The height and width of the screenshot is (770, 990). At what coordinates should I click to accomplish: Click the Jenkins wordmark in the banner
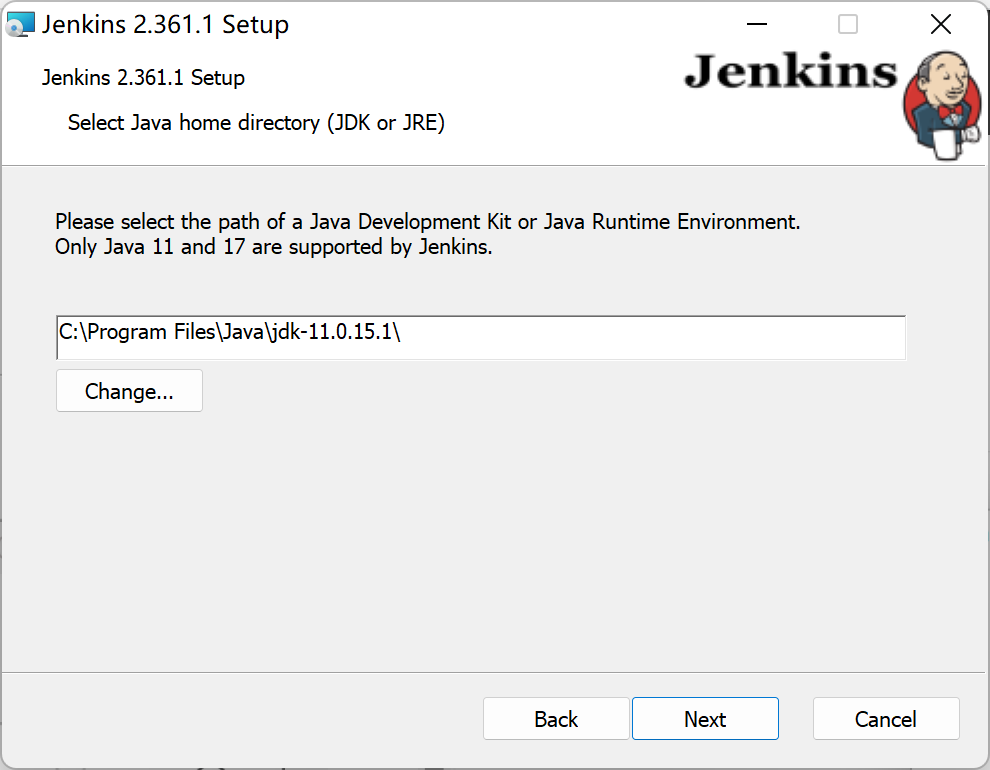pos(790,71)
